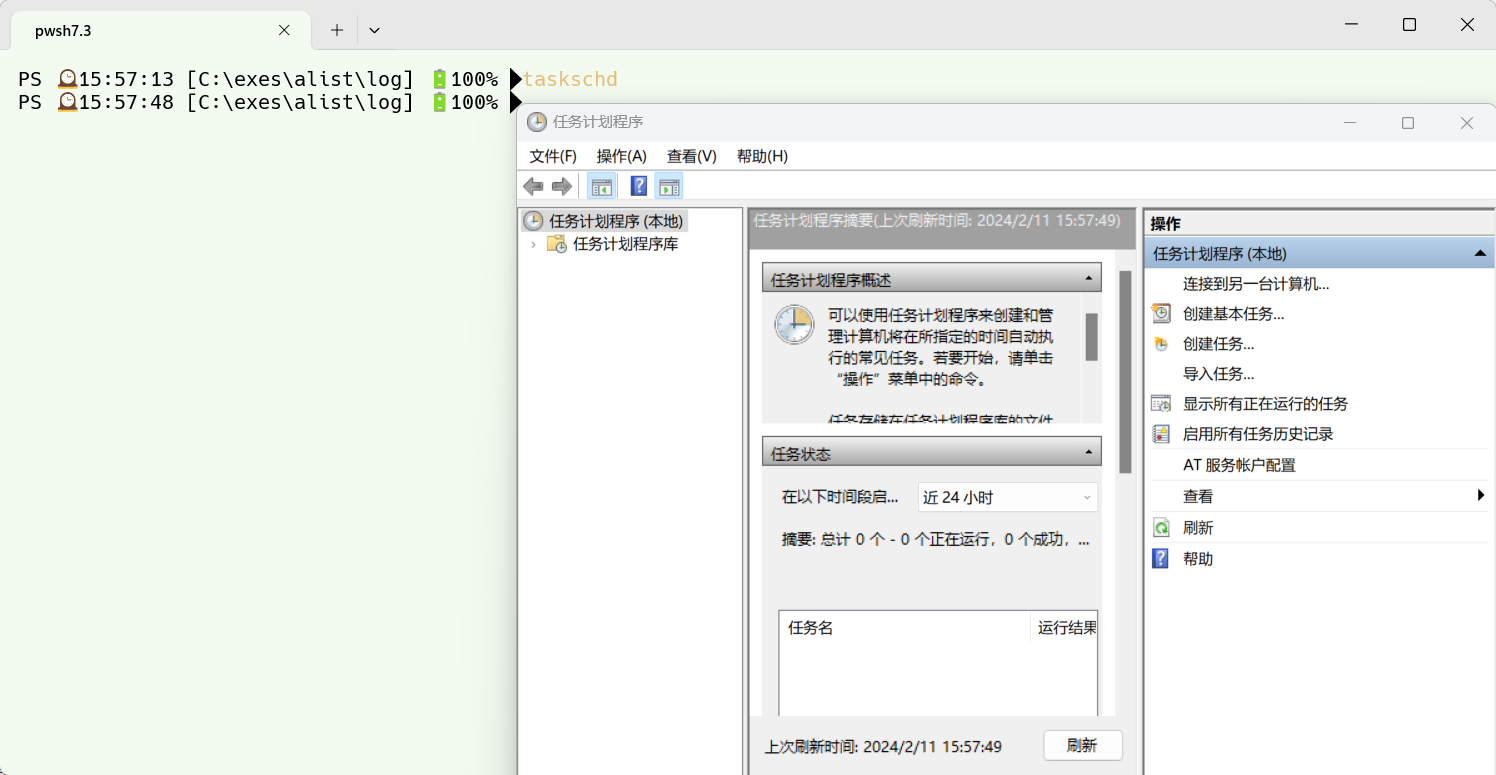This screenshot has height=775, width=1496.
Task: Click the 显示所有正在运行的任务 icon
Action: [1161, 404]
